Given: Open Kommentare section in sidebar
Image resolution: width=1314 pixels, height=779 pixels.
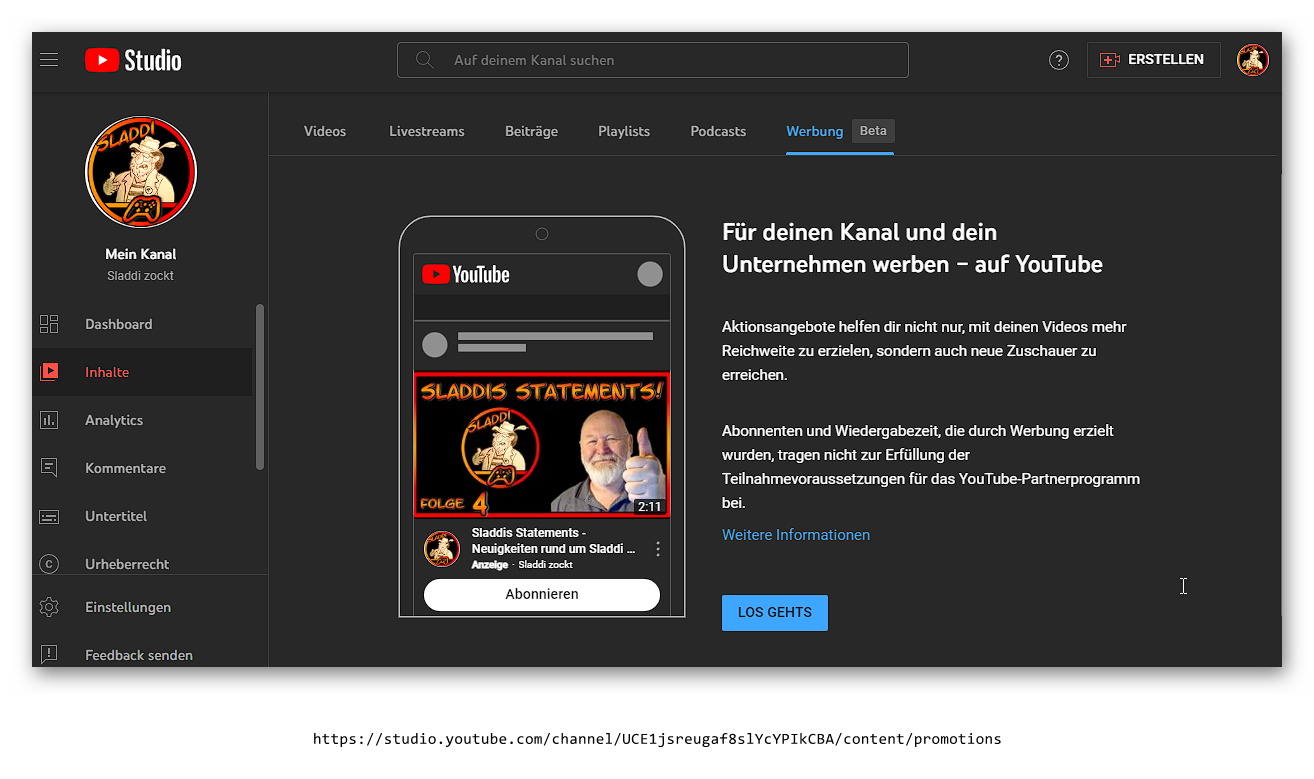Looking at the screenshot, I should pos(125,468).
